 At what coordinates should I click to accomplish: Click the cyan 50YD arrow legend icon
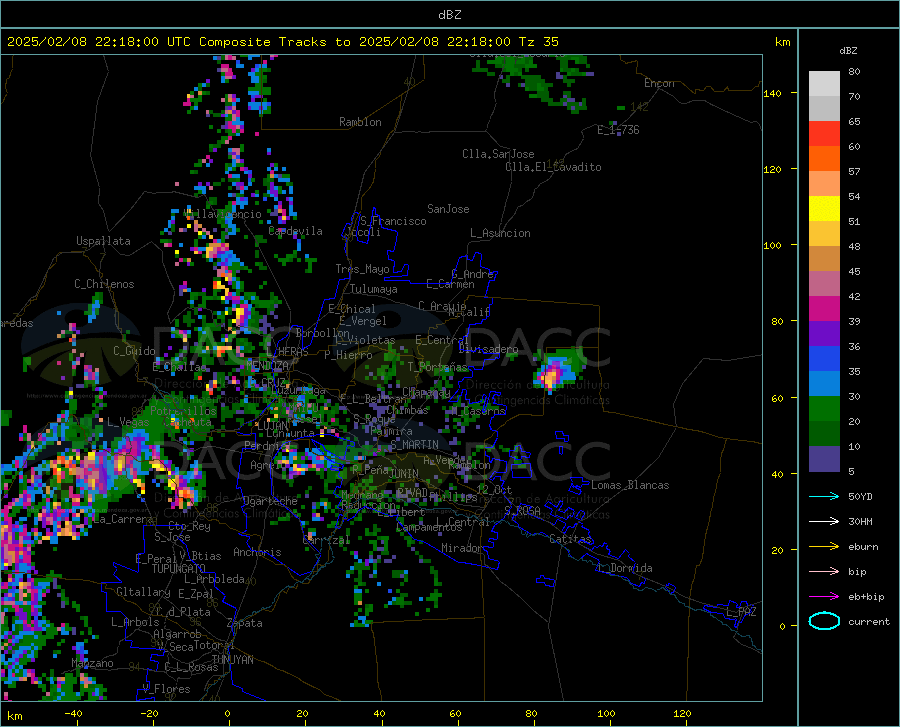[x=824, y=496]
